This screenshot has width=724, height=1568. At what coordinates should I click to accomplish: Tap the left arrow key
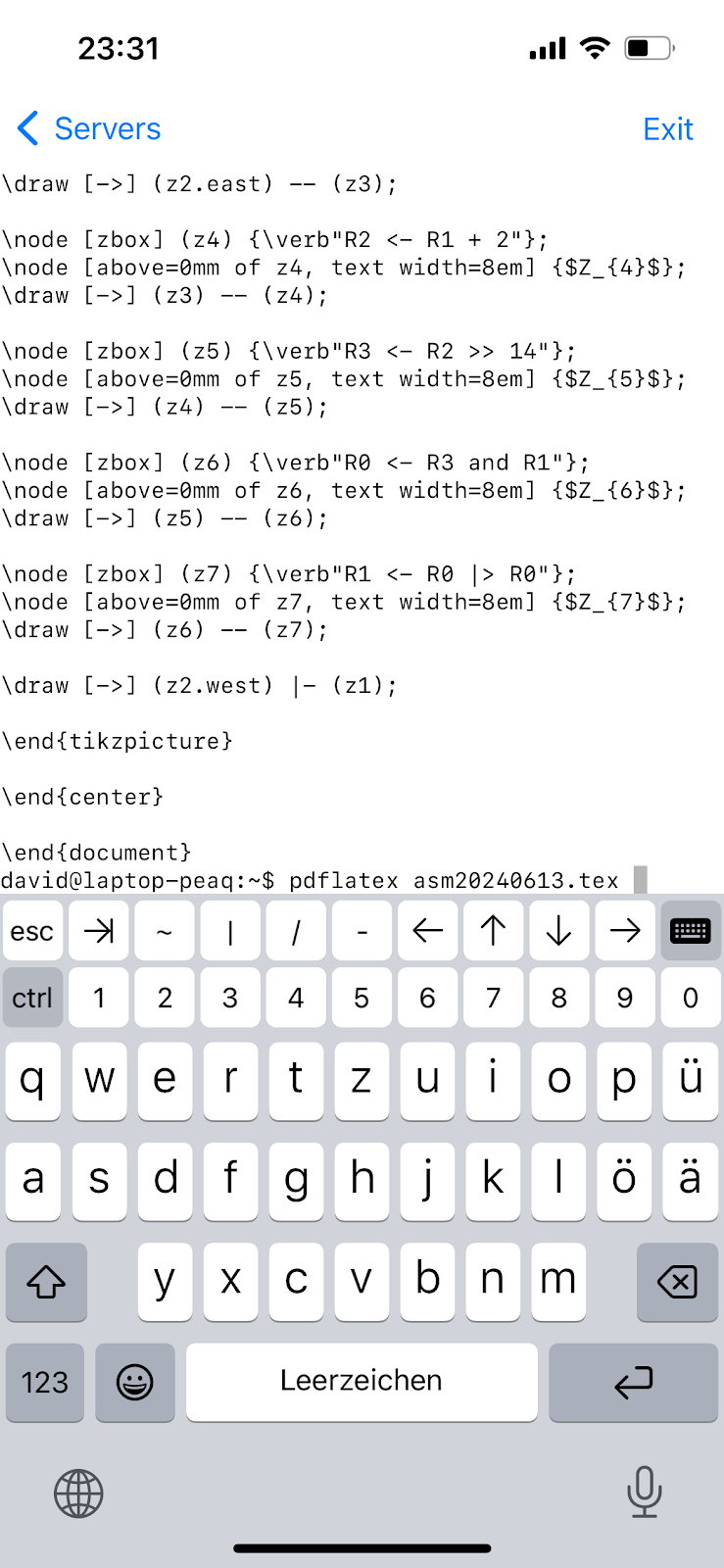coord(427,931)
